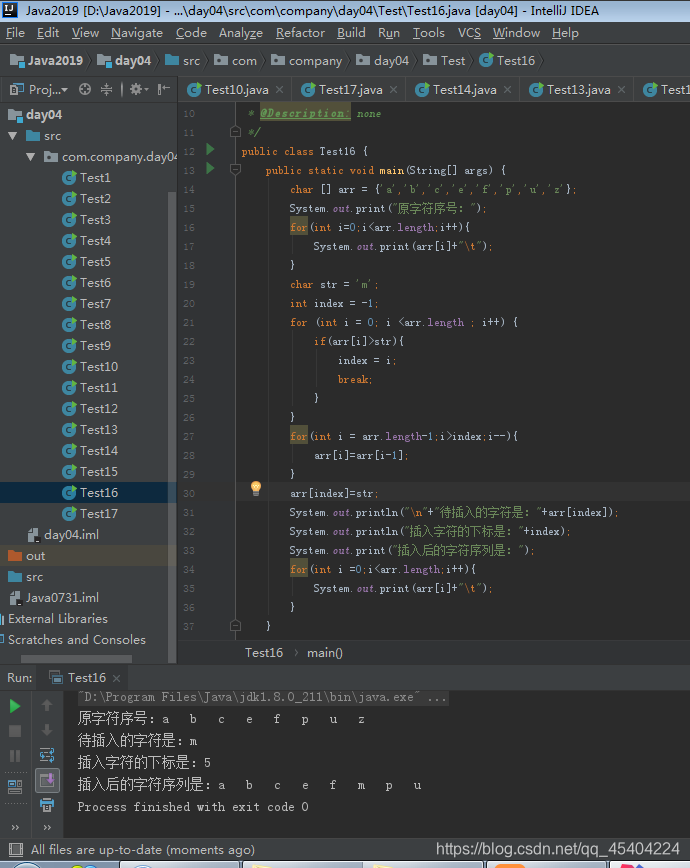Click the Print console output icon

pos(47,805)
